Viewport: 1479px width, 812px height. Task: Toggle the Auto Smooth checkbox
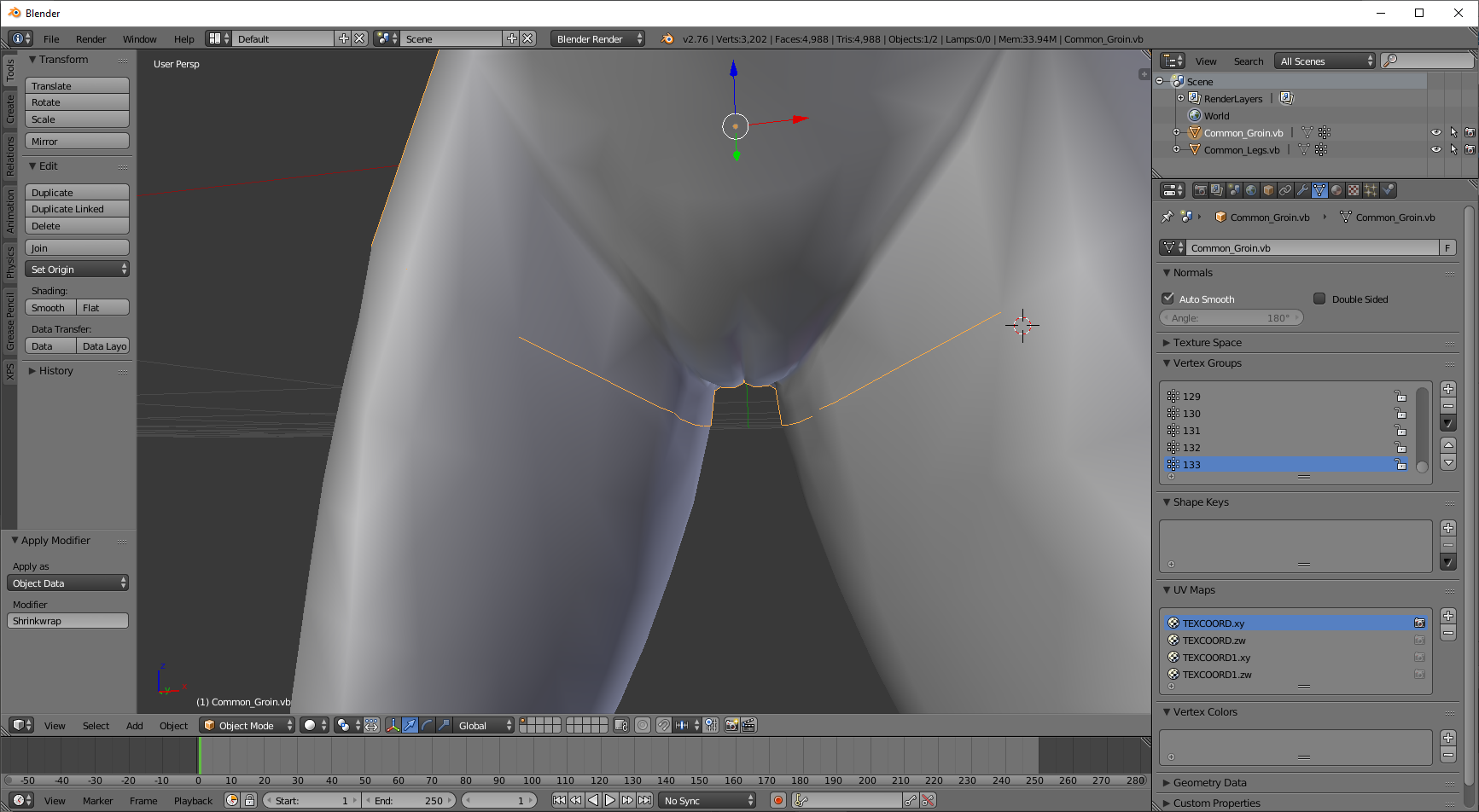(1168, 299)
